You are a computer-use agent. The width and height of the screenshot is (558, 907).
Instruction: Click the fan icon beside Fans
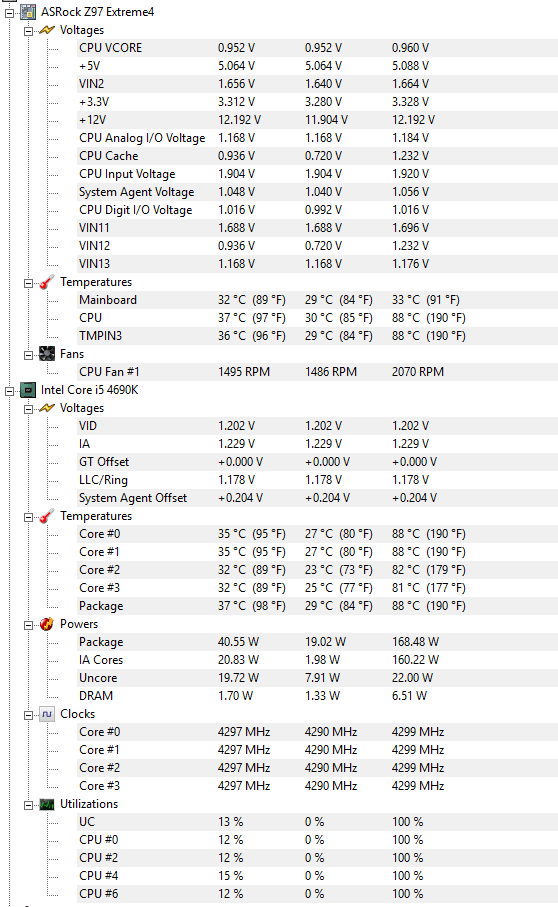(46, 354)
